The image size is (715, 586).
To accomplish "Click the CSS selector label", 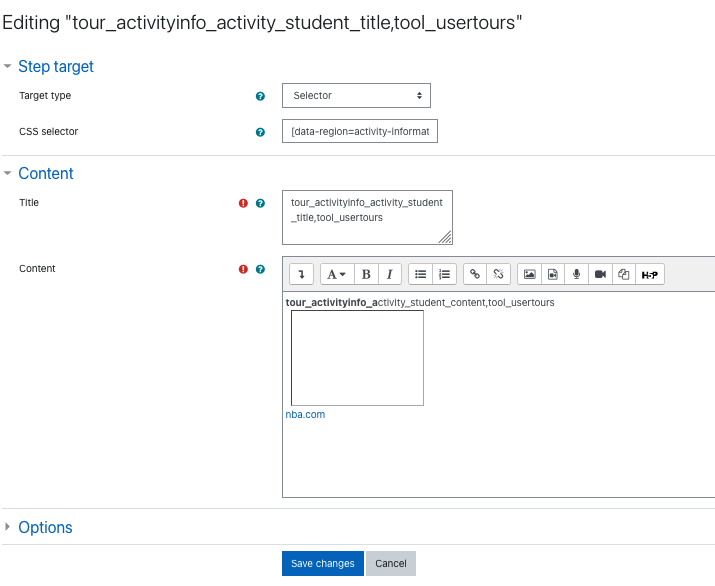I will (48, 132).
